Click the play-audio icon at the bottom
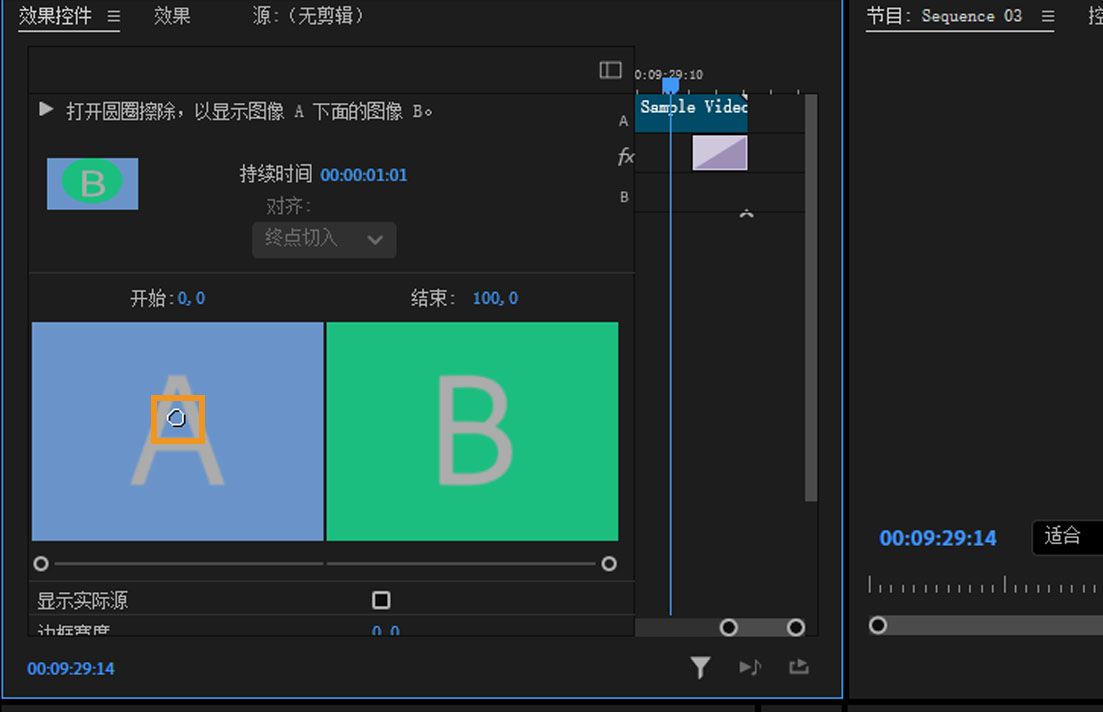This screenshot has height=712, width=1103. pos(750,667)
